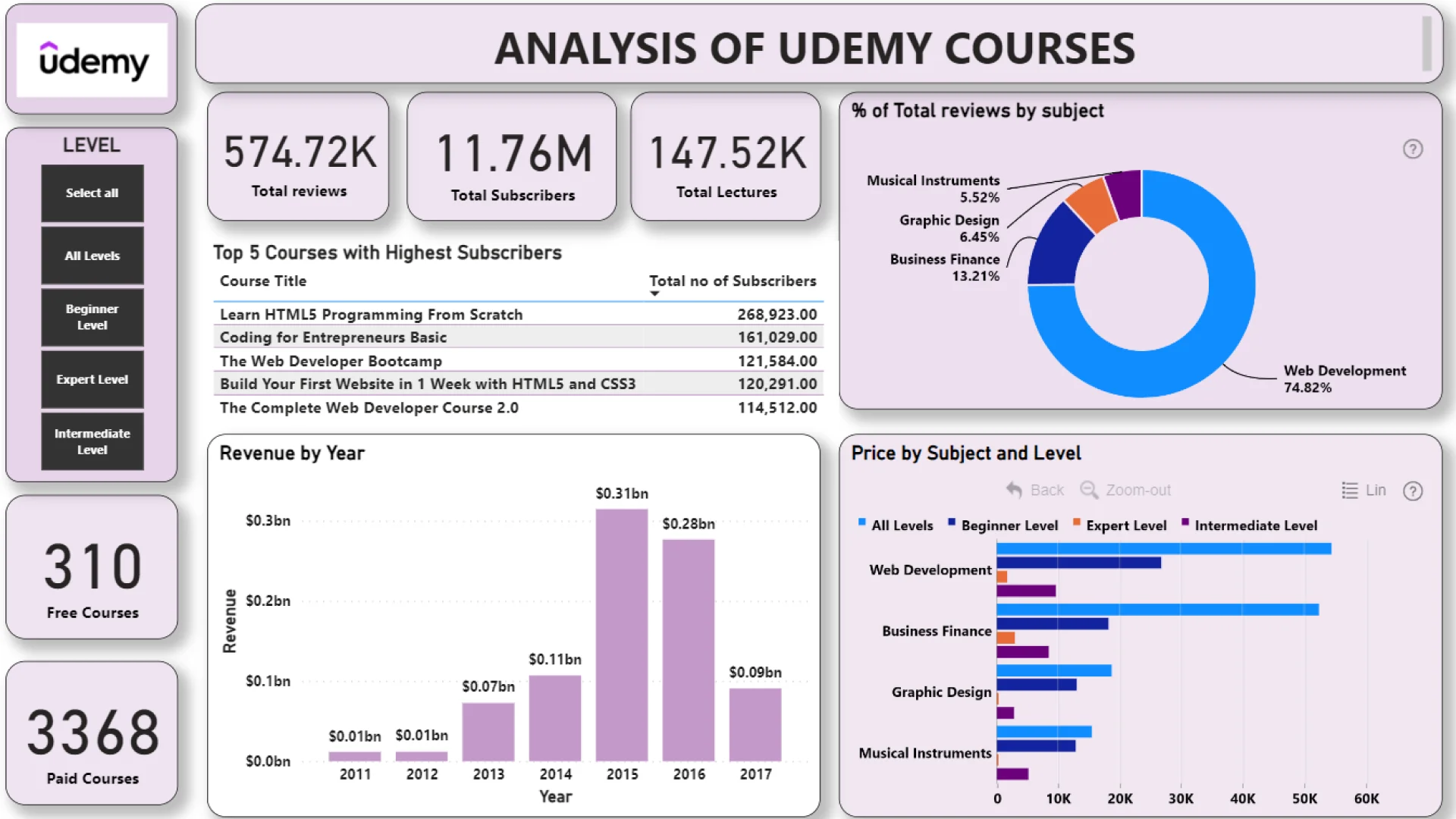Click Business Finance All Levels bar
1456x819 pixels.
coord(1158,610)
